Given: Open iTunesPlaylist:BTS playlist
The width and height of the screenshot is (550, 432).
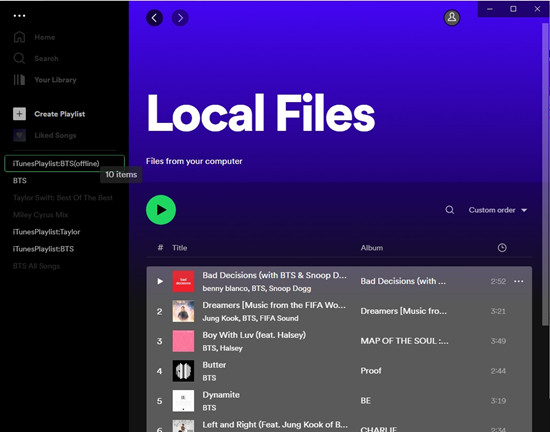Looking at the screenshot, I should 43,249.
